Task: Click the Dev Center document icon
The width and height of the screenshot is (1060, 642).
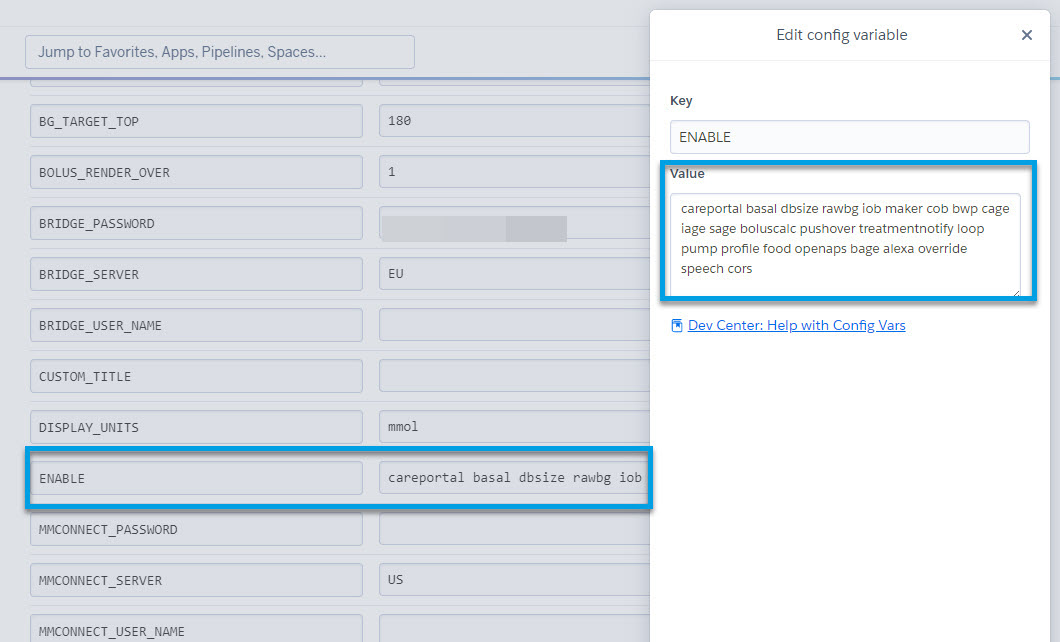Action: [677, 325]
